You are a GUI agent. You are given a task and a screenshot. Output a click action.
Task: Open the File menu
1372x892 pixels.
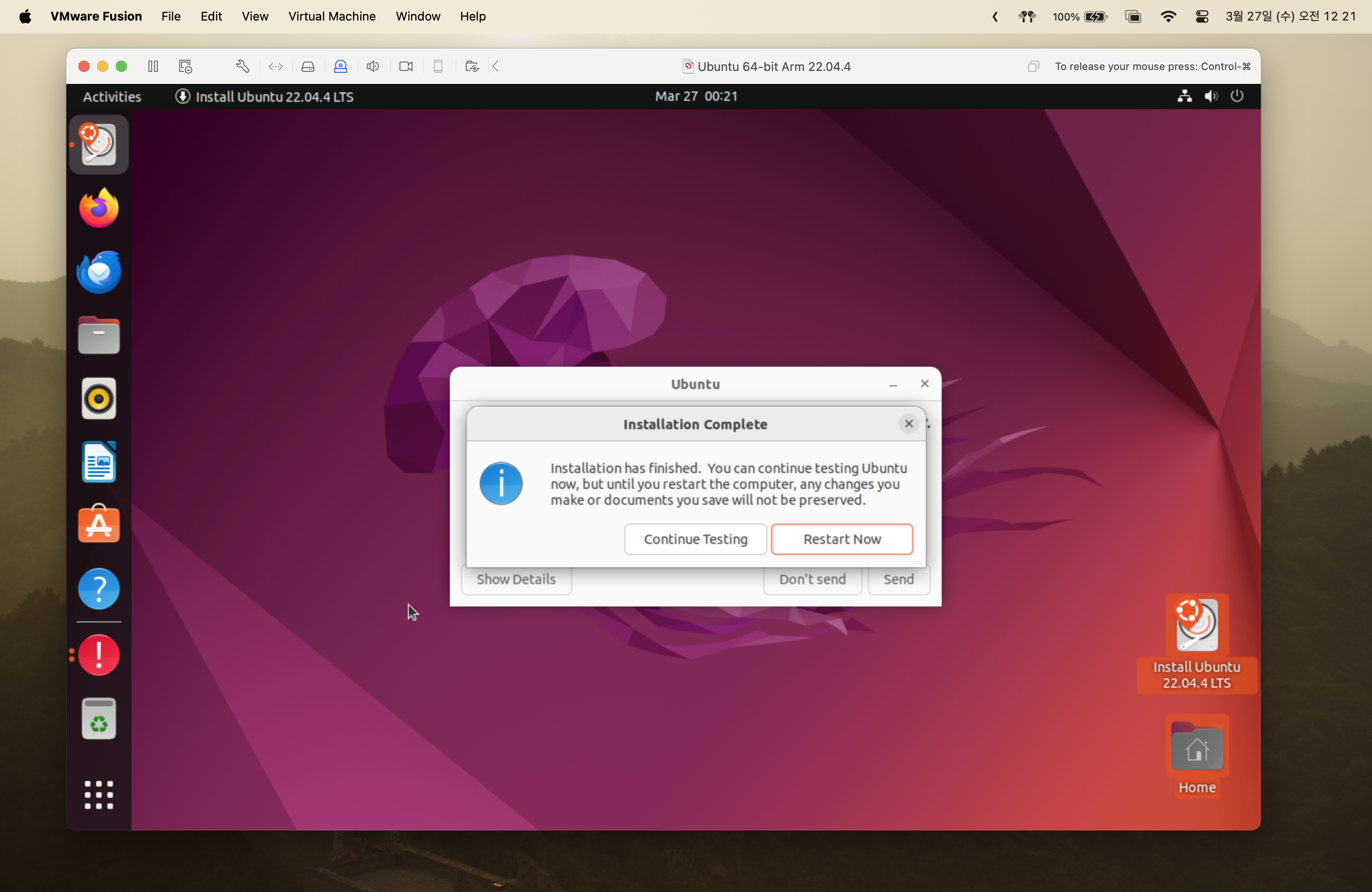pos(171,16)
